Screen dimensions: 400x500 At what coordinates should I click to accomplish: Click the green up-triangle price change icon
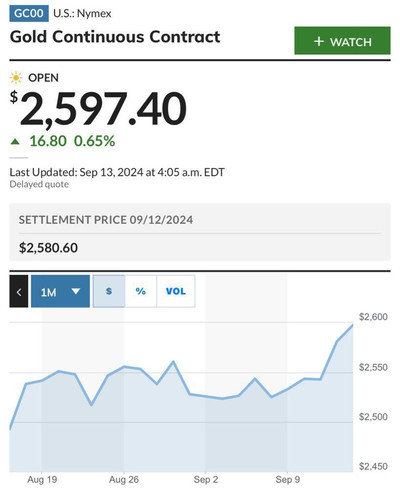coord(15,142)
